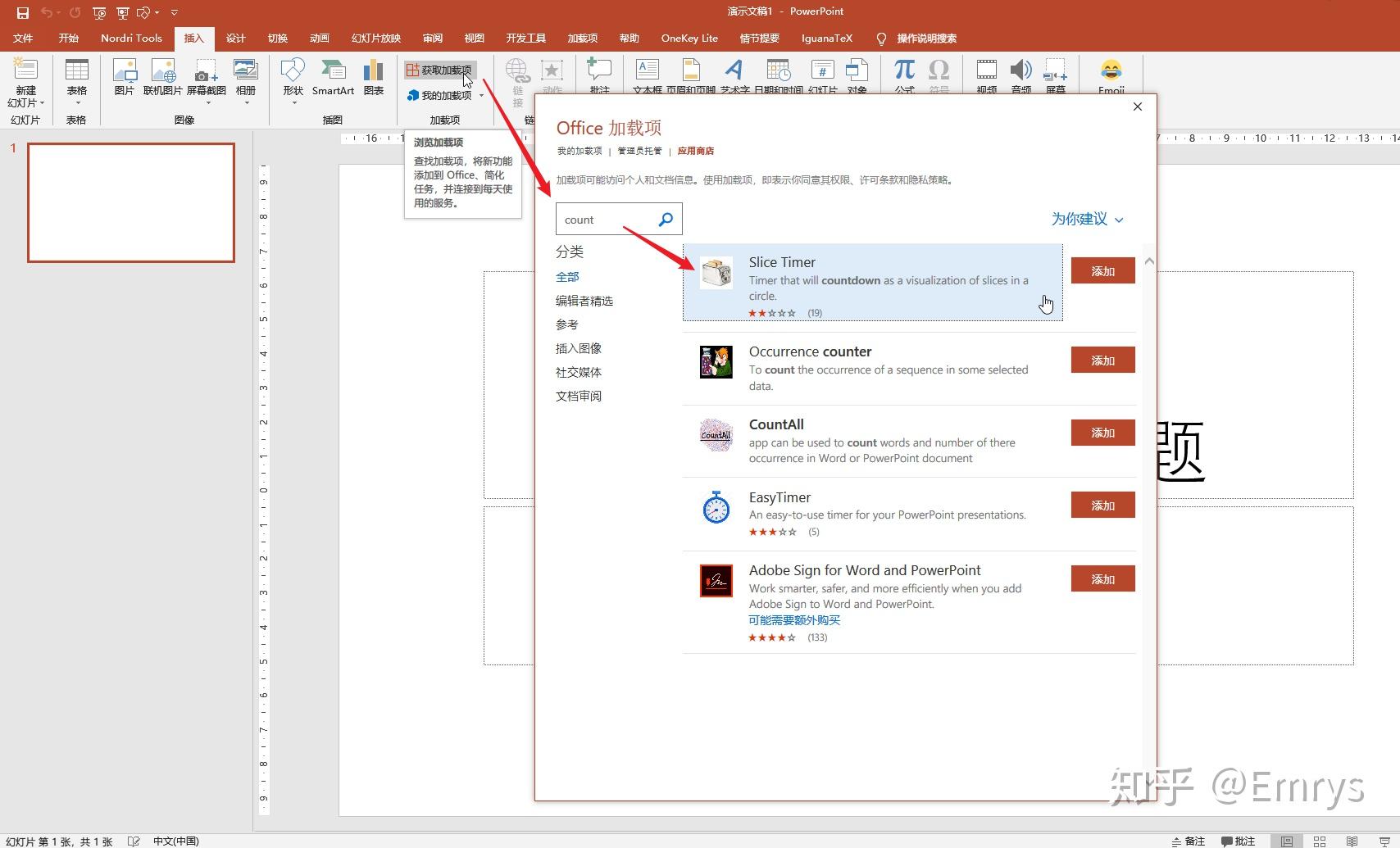Viewport: 1400px width, 848px height.
Task: Insert WordArt (艺术字)
Action: [734, 70]
